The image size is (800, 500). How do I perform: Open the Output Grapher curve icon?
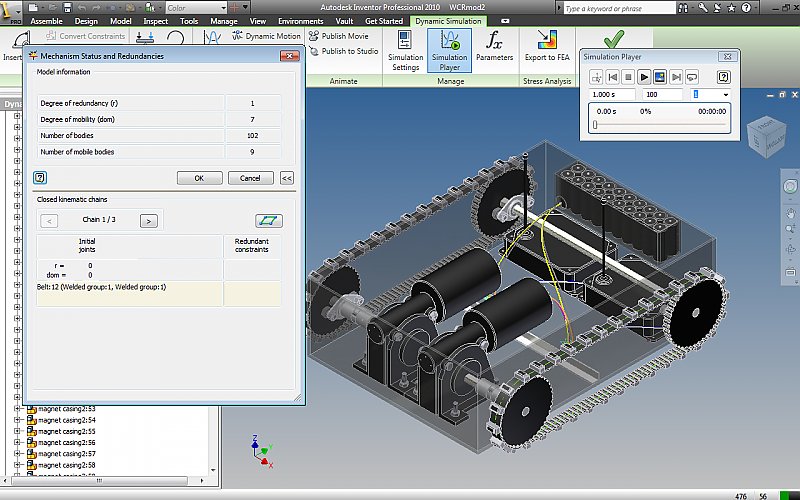tap(212, 37)
